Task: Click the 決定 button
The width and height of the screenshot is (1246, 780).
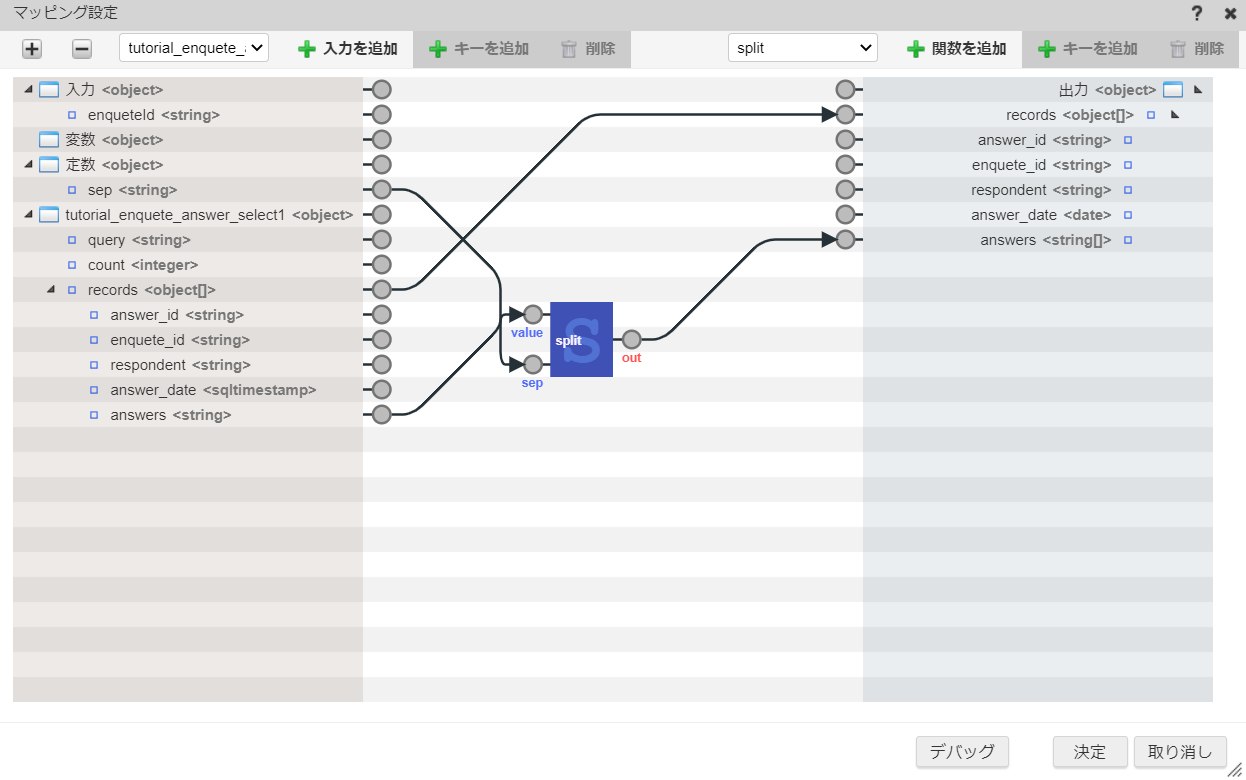Action: pyautogui.click(x=1090, y=752)
